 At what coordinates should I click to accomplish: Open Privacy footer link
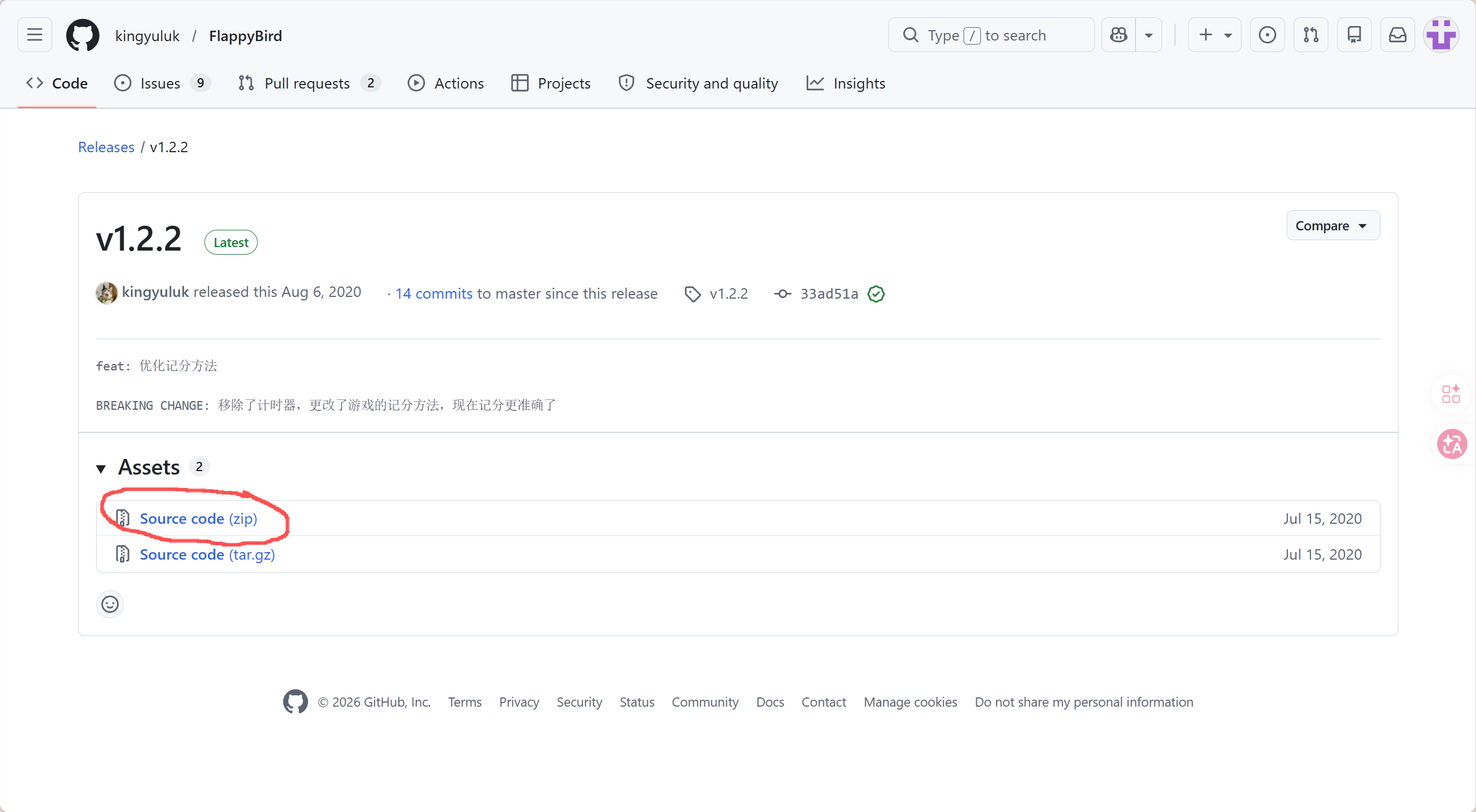(x=519, y=702)
